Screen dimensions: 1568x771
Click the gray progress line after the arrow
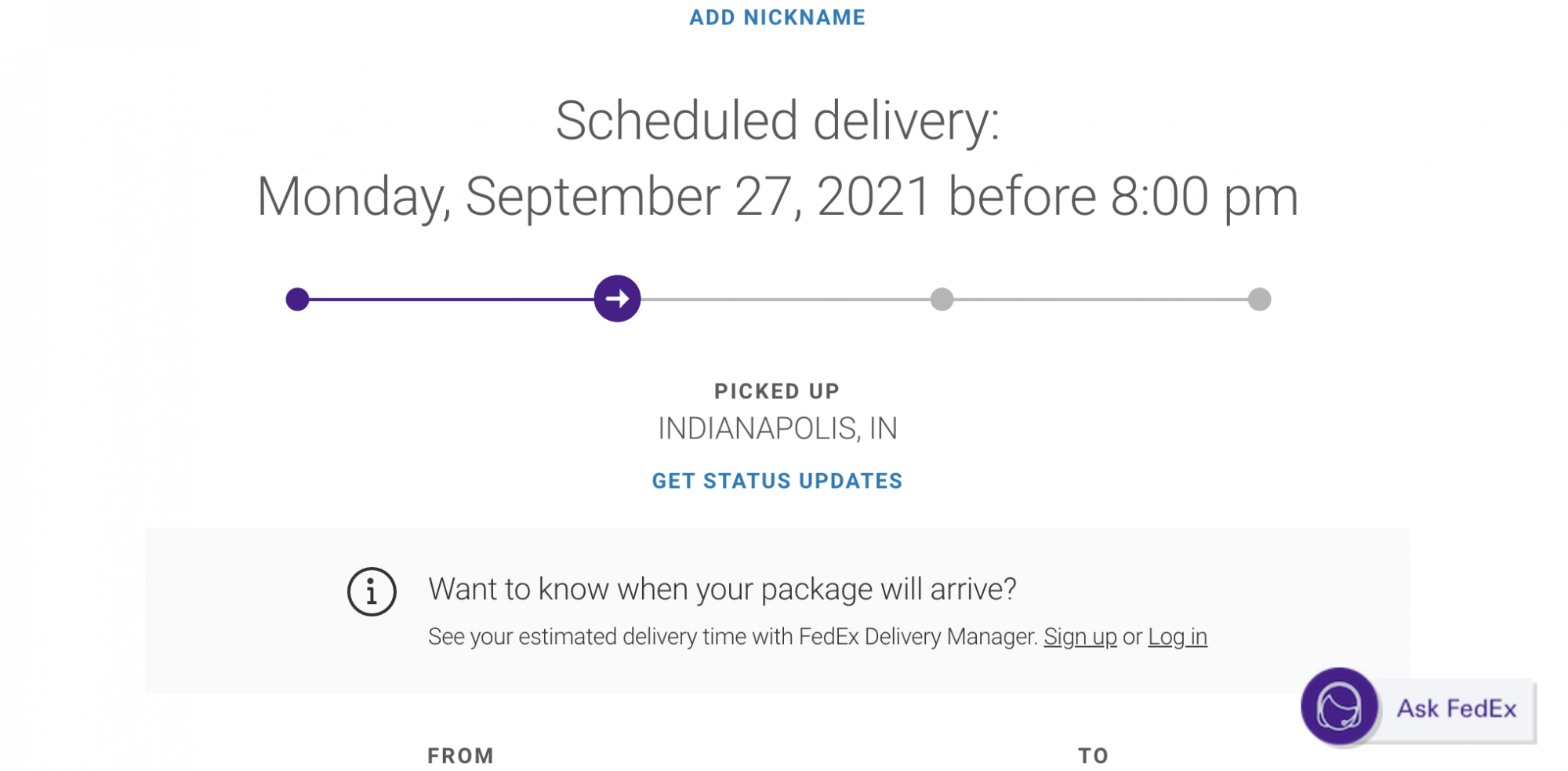pos(784,299)
